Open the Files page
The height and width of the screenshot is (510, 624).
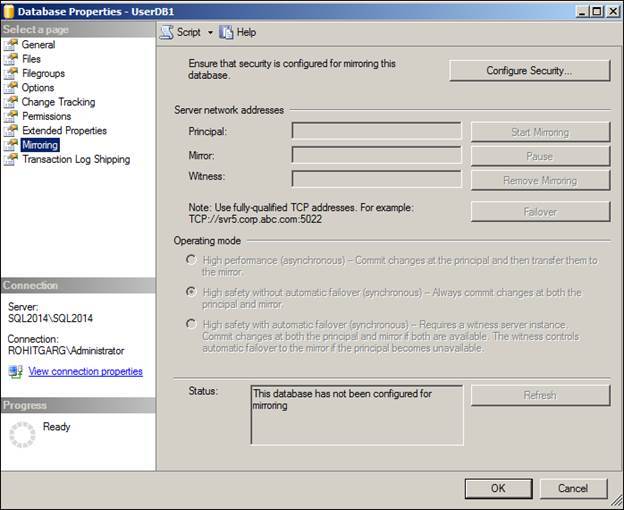[31, 59]
